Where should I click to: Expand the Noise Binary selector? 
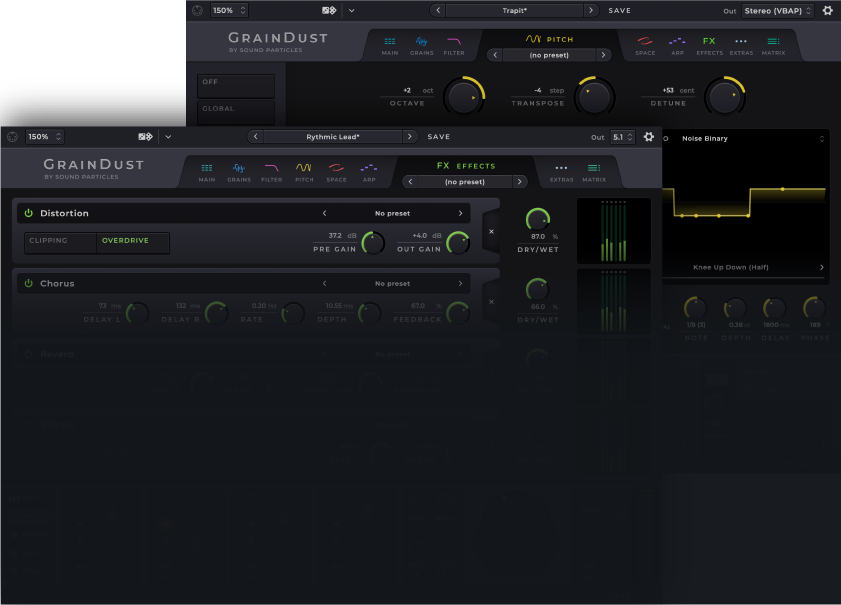[x=822, y=139]
